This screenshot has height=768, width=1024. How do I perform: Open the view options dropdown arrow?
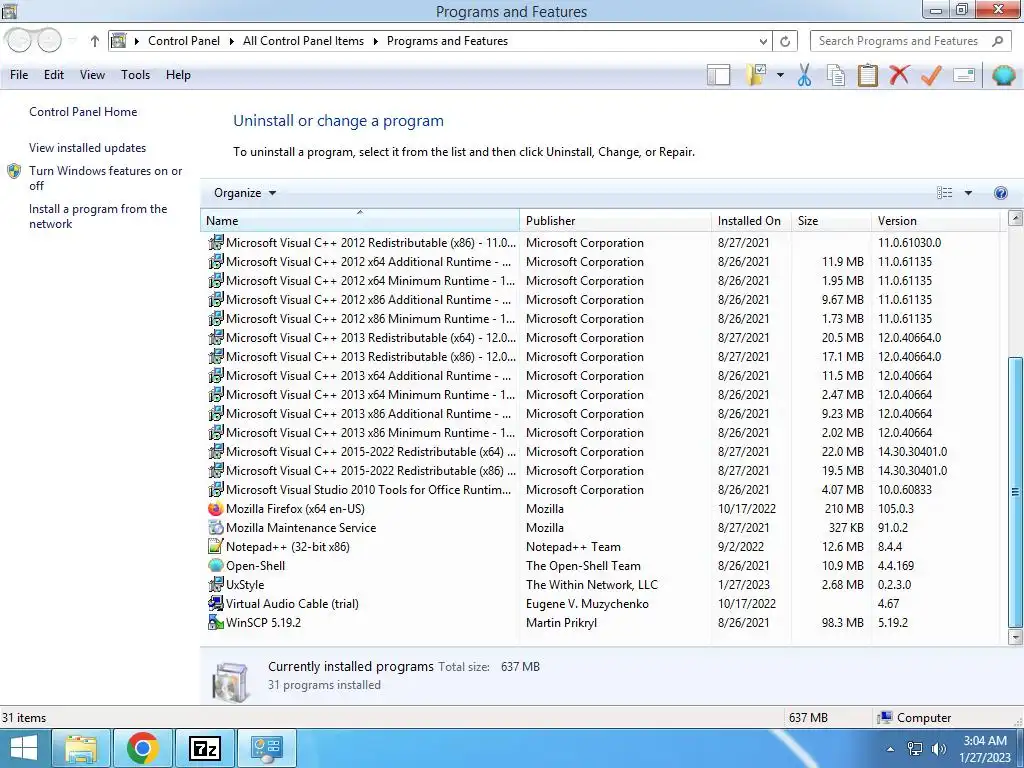(x=968, y=193)
